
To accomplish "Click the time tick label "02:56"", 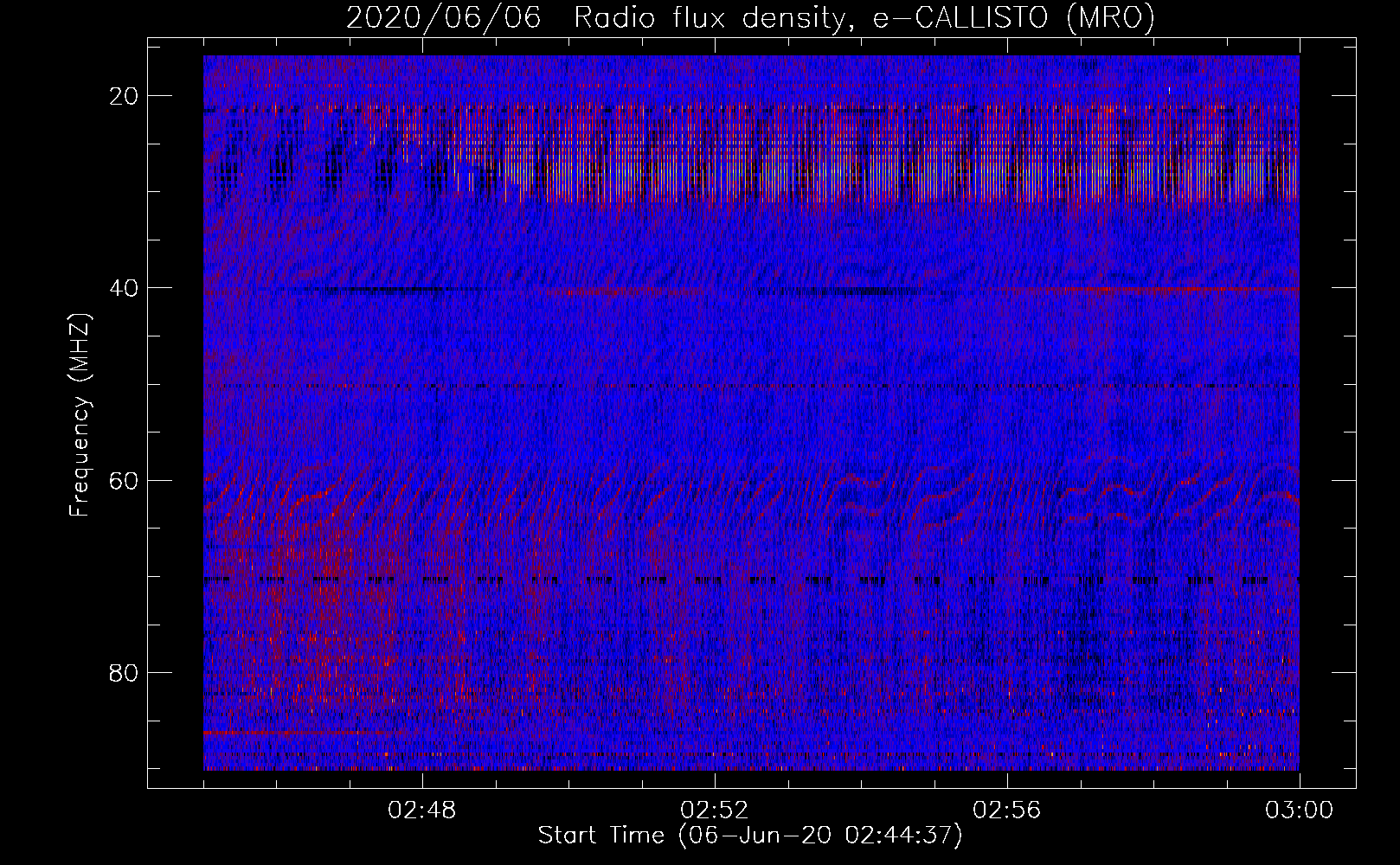I will [x=1007, y=811].
